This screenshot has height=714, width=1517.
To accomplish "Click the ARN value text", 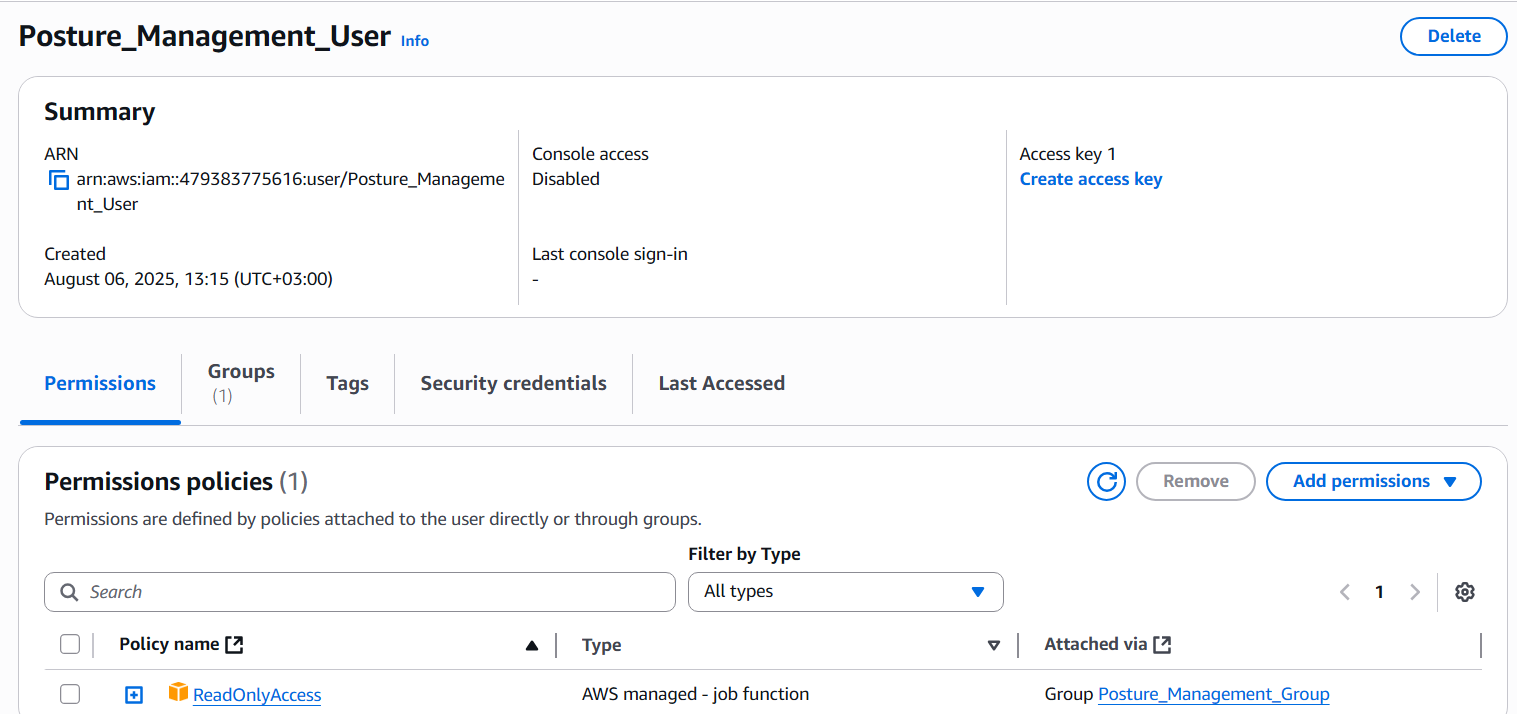I will pyautogui.click(x=290, y=192).
